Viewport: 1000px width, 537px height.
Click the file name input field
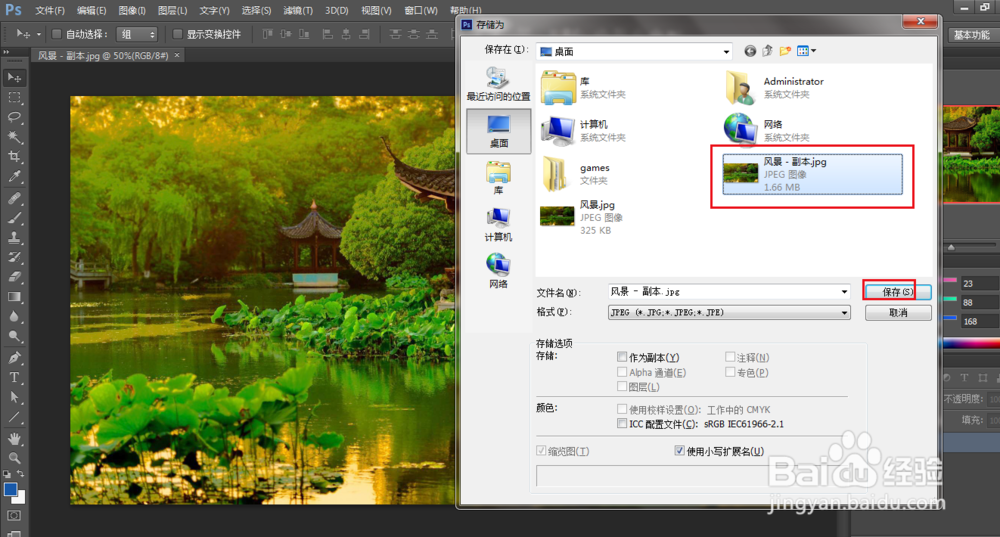(x=724, y=291)
